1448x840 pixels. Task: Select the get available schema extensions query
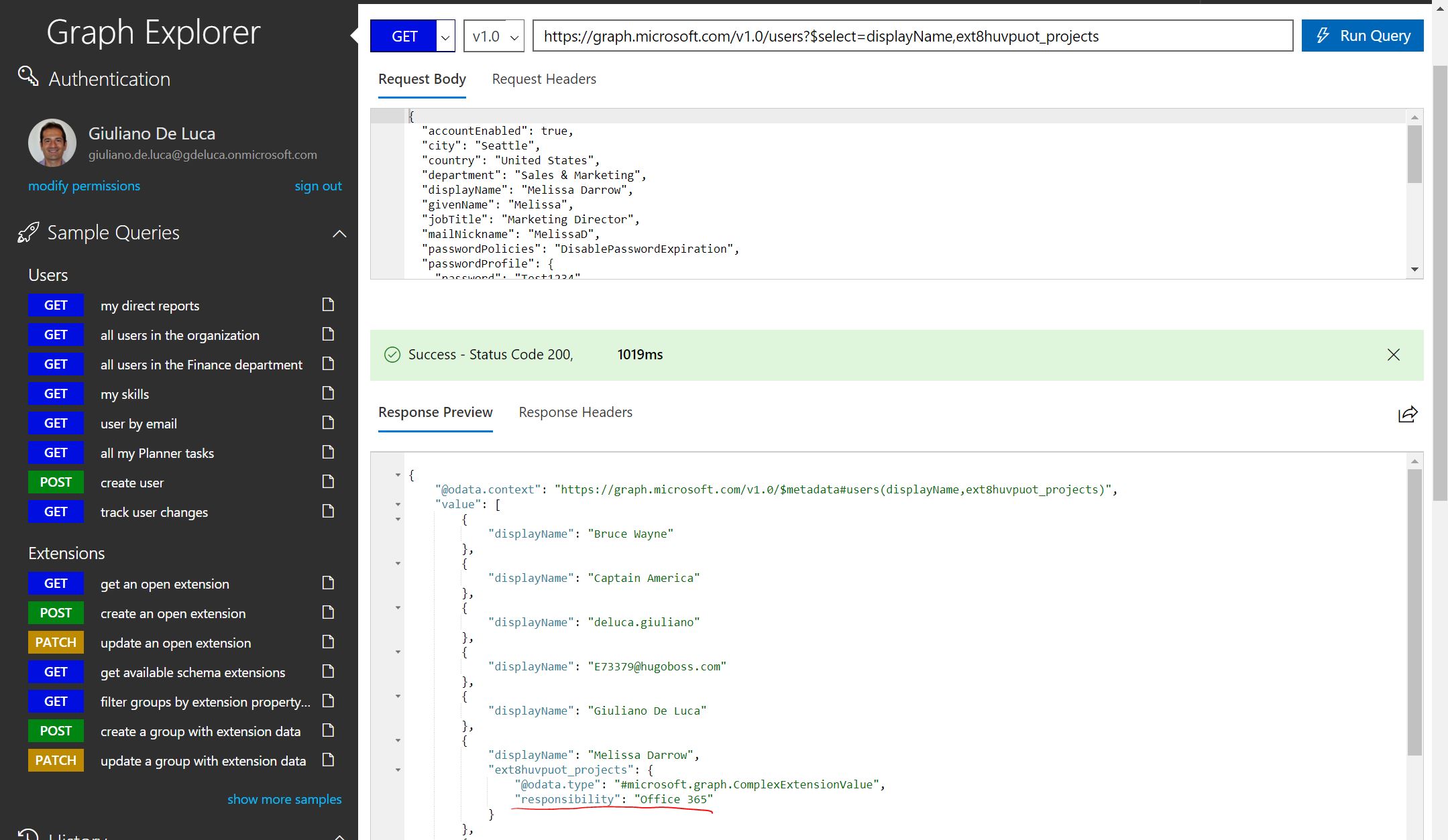pos(192,672)
